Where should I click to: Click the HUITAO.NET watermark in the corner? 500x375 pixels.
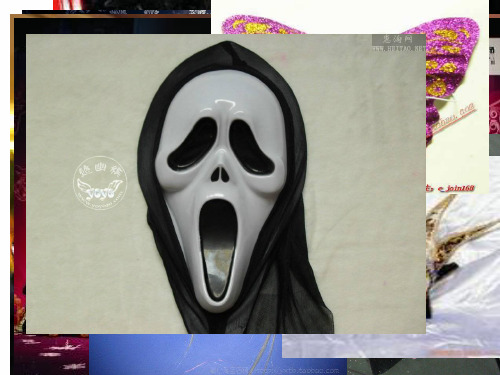(x=399, y=43)
